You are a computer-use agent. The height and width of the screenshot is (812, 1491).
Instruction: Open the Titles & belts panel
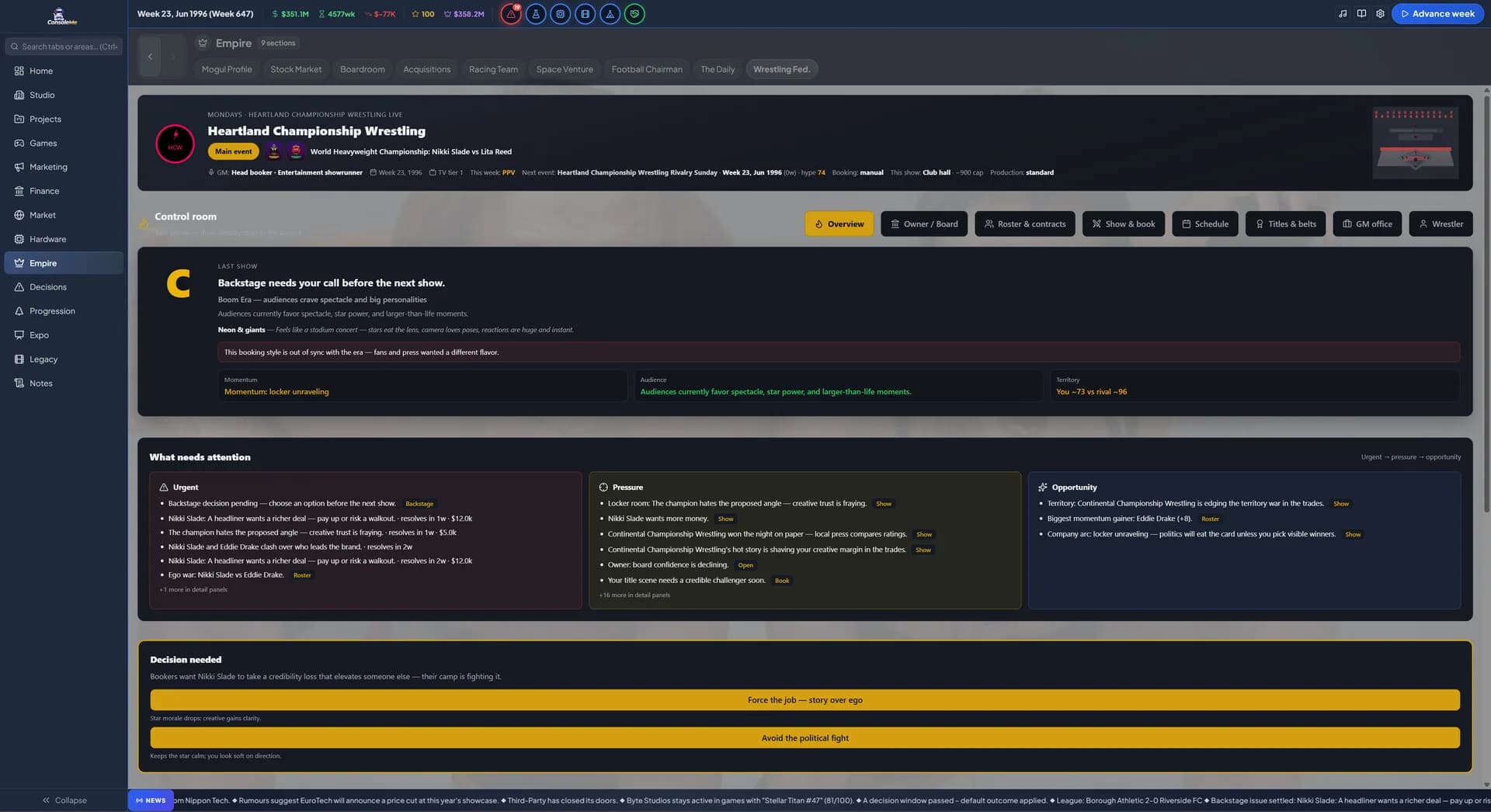pyautogui.click(x=1285, y=224)
